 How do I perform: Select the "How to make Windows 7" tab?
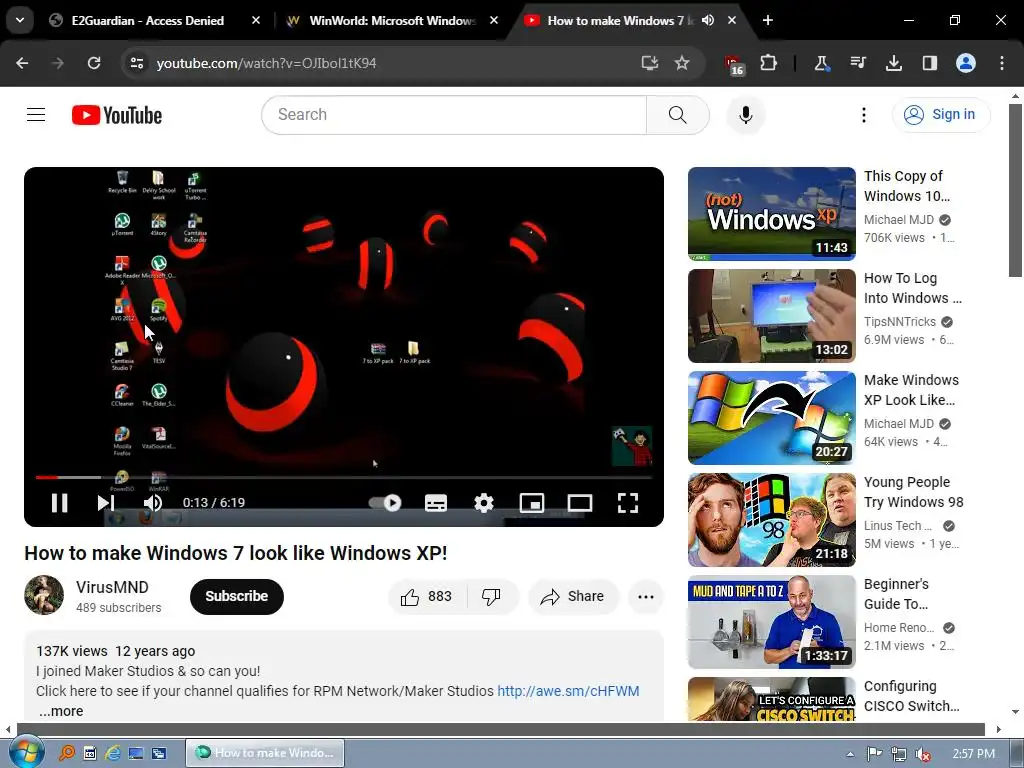click(619, 20)
